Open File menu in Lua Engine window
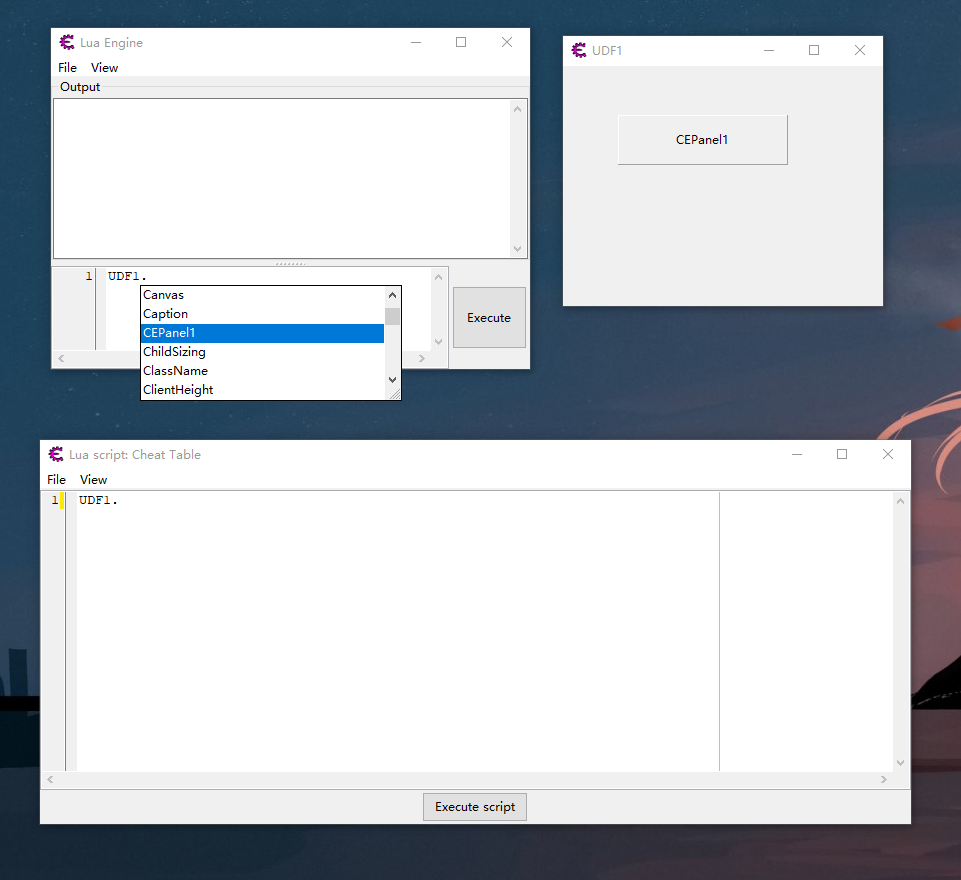This screenshot has width=961, height=880. 67,68
